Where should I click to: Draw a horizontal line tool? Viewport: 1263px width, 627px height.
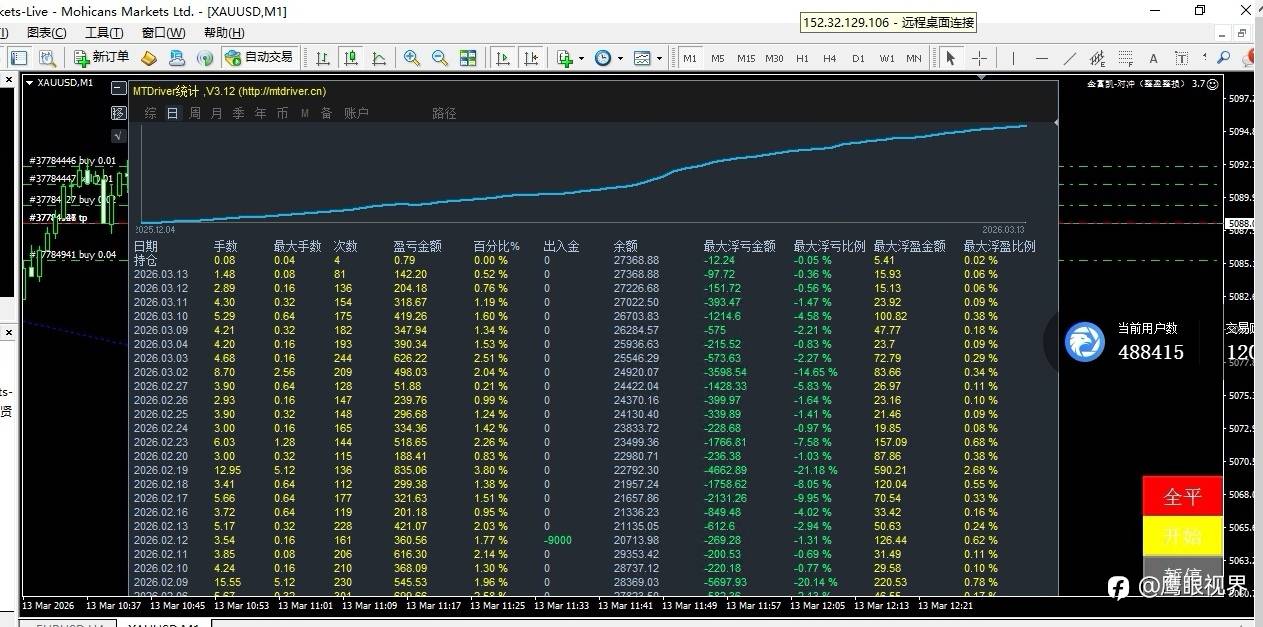(1042, 58)
